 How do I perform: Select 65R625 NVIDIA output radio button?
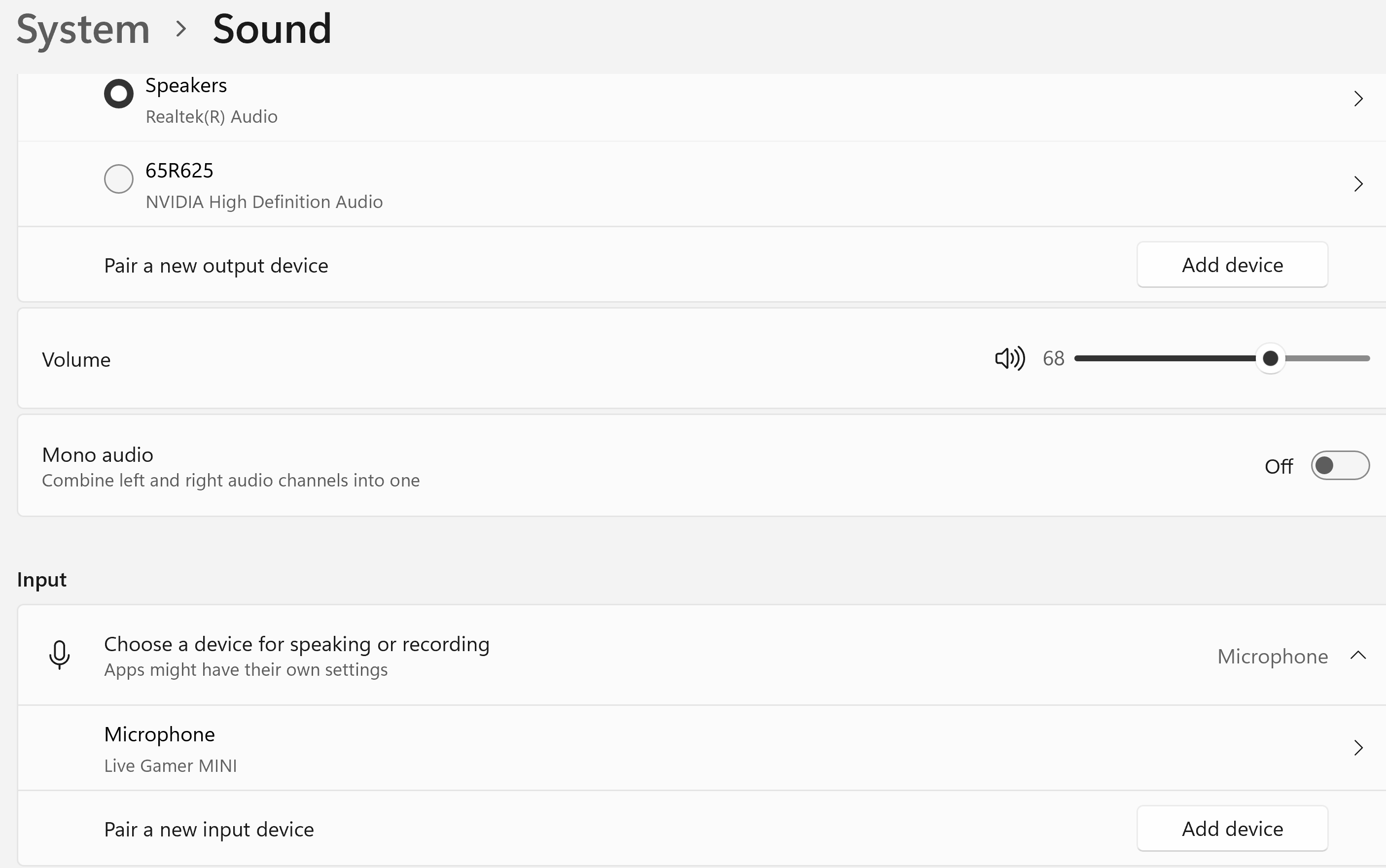click(x=118, y=178)
